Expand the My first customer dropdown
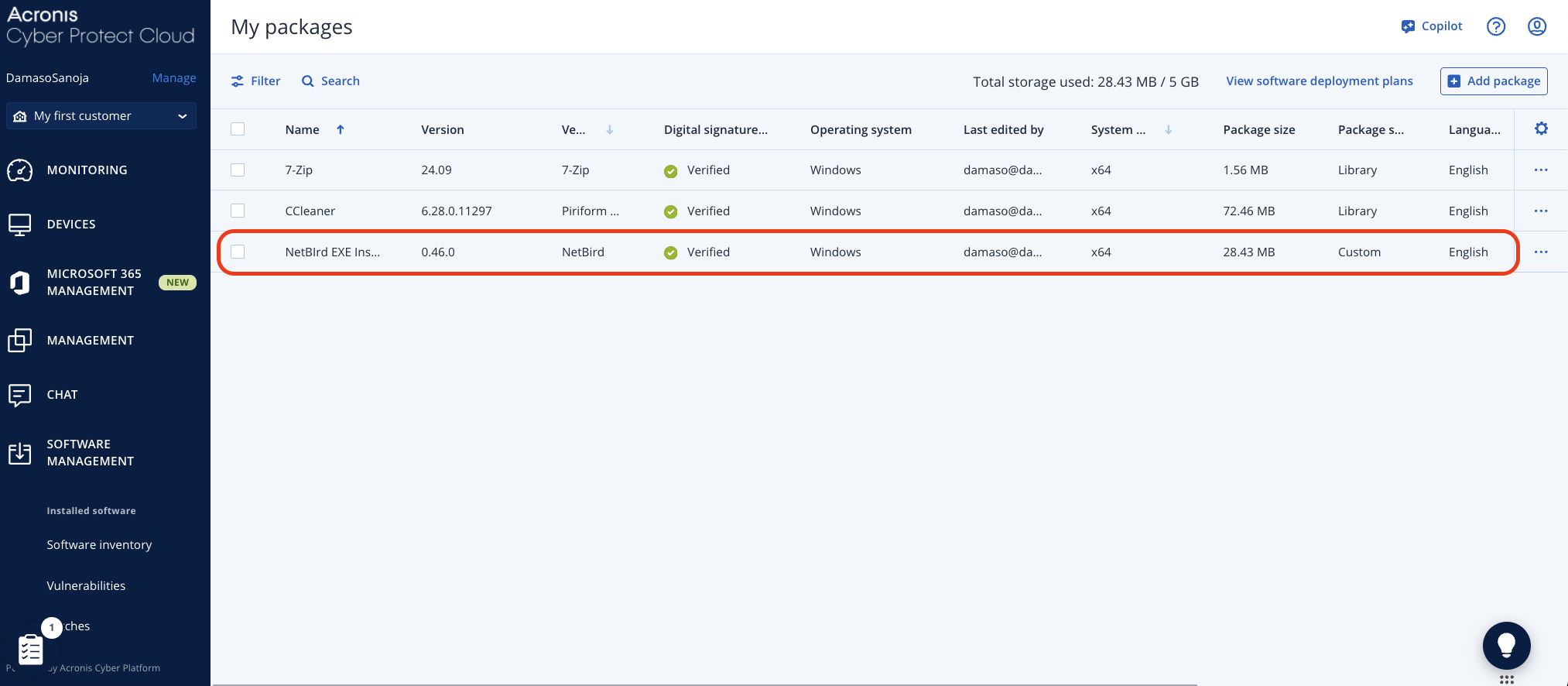Image resolution: width=1568 pixels, height=686 pixels. [x=101, y=116]
